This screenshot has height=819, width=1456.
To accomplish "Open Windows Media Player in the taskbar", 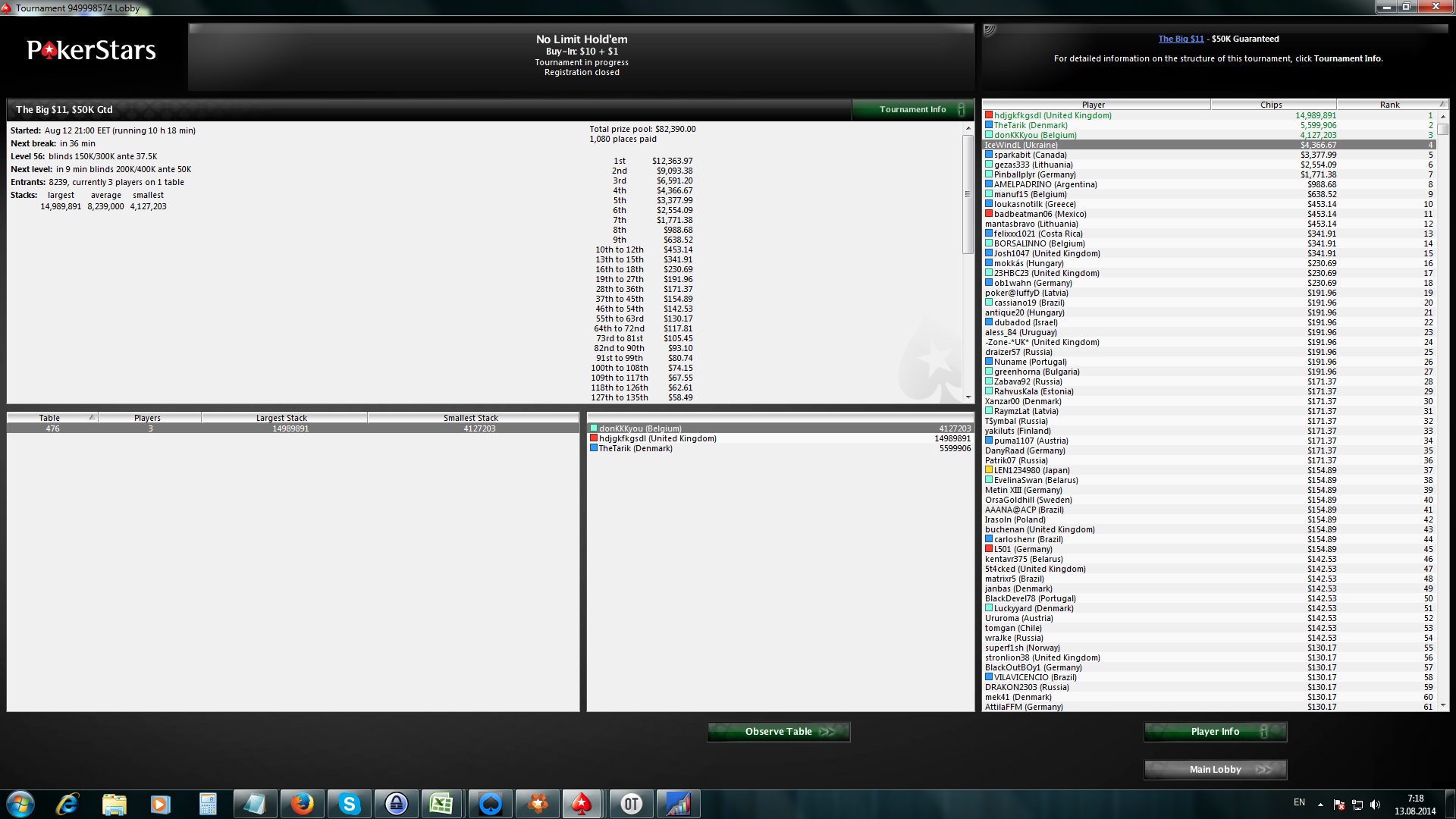I will click(x=160, y=804).
